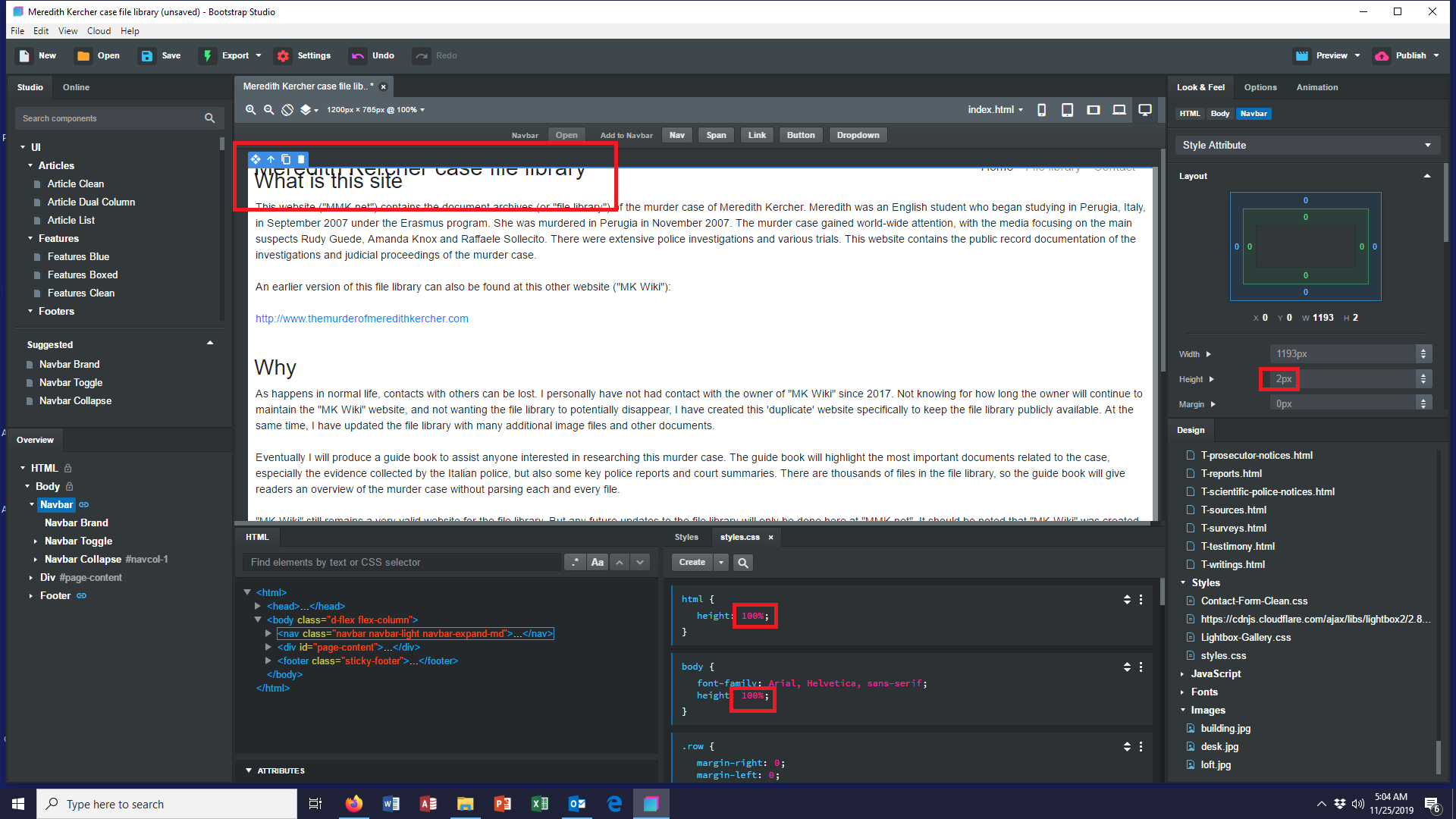Viewport: 1456px width, 819px height.
Task: Go to next HTML search match
Action: pyautogui.click(x=640, y=562)
